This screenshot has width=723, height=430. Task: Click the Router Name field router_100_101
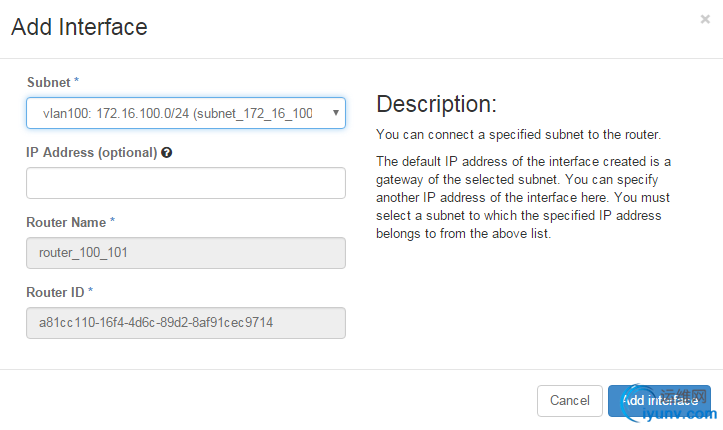186,253
